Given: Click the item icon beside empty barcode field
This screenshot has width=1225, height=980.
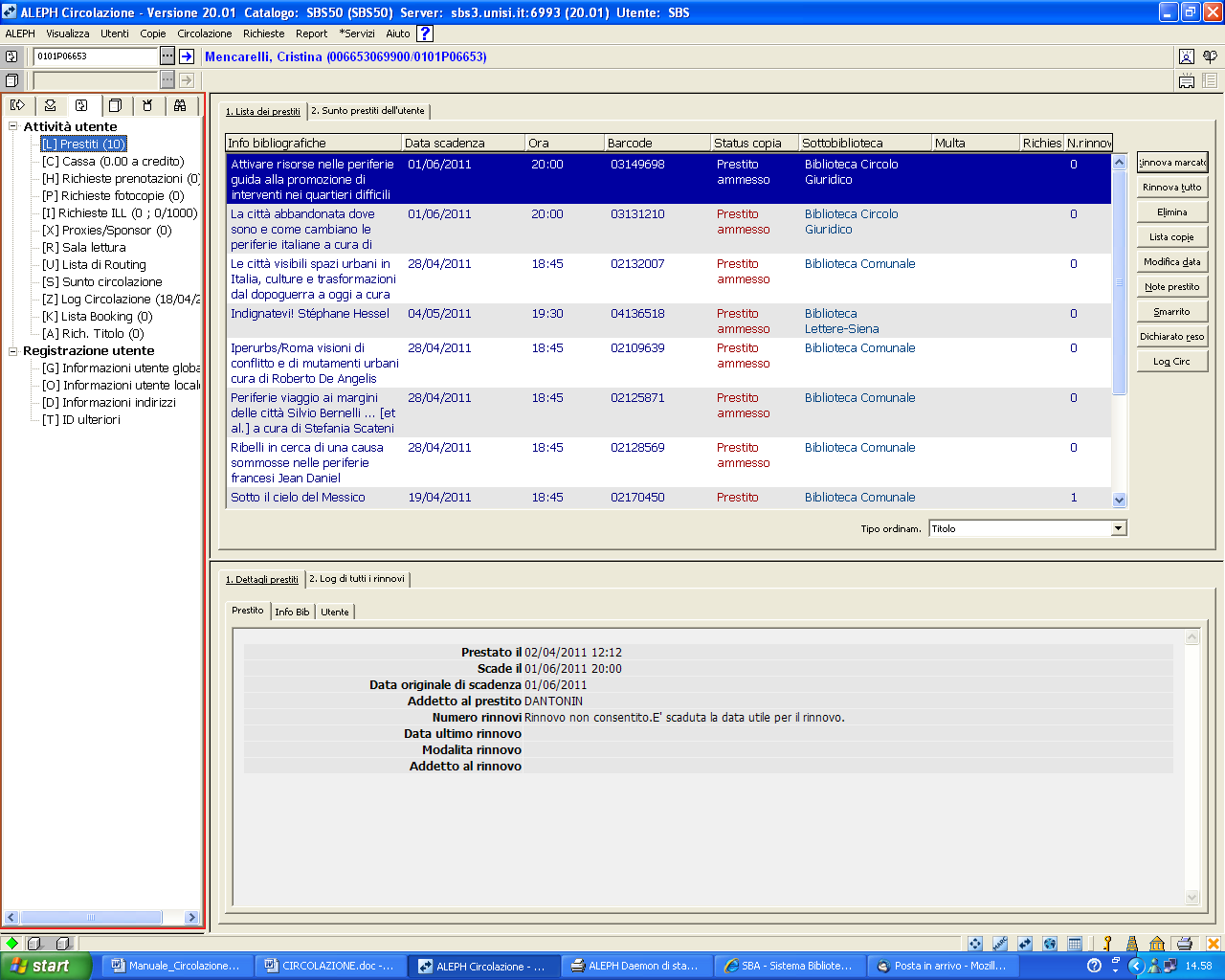Looking at the screenshot, I should coord(11,80).
